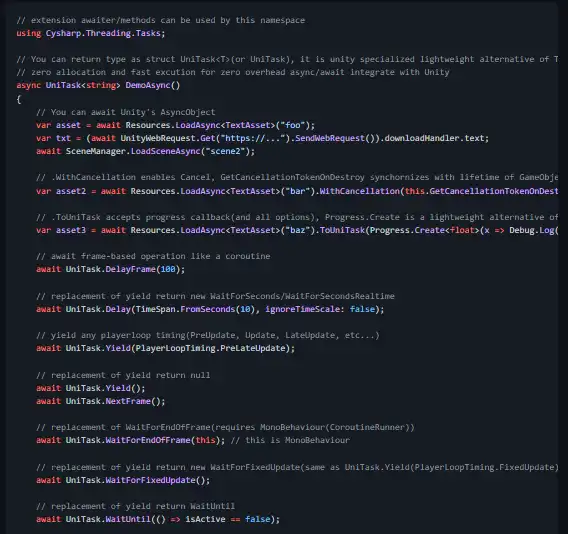Click the ToUniTask method call
The image size is (568, 534).
tap(342, 230)
